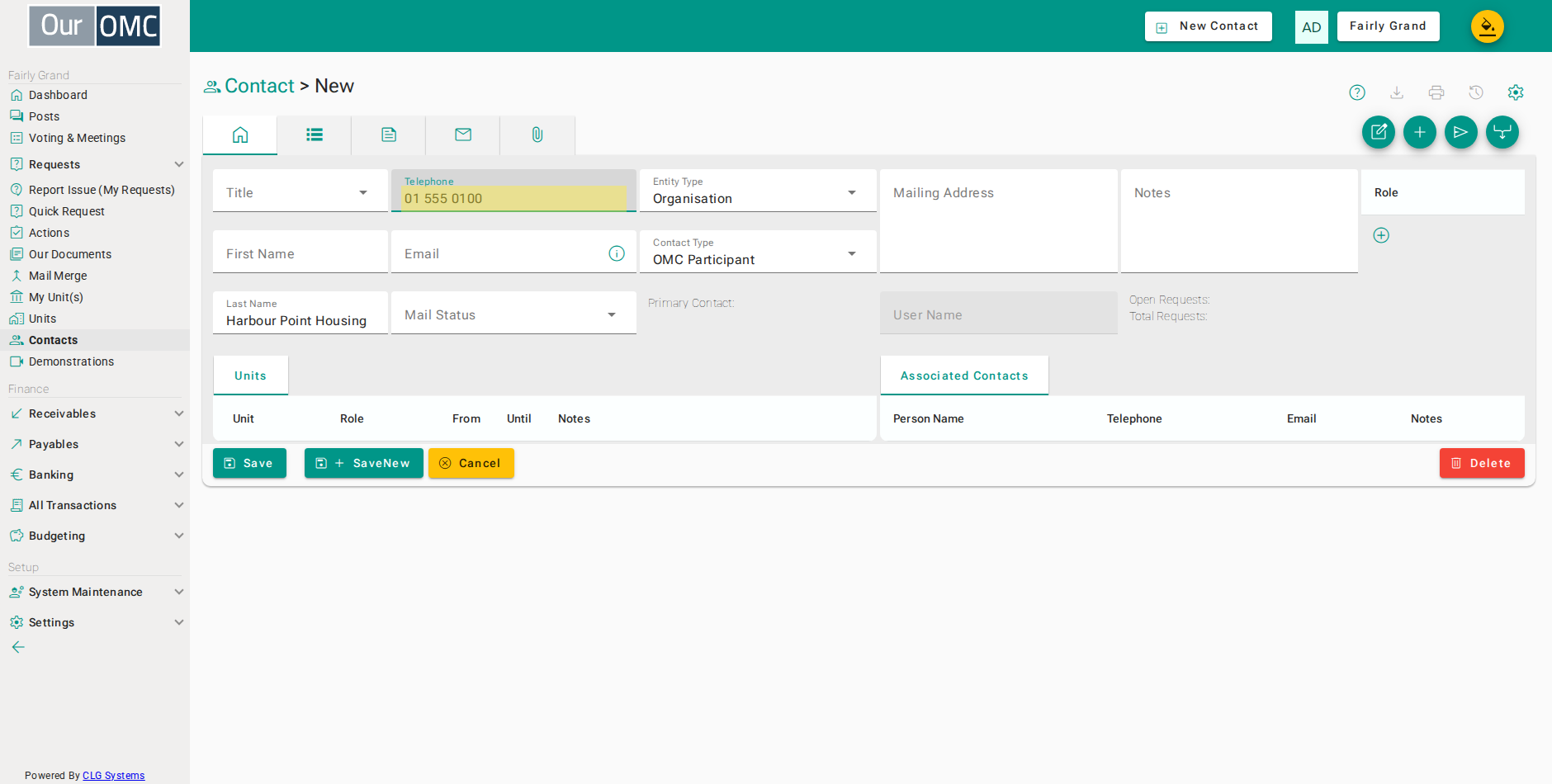Screen dimensions: 1552x784
Task: Click the help question mark icon
Action: coord(1357,92)
